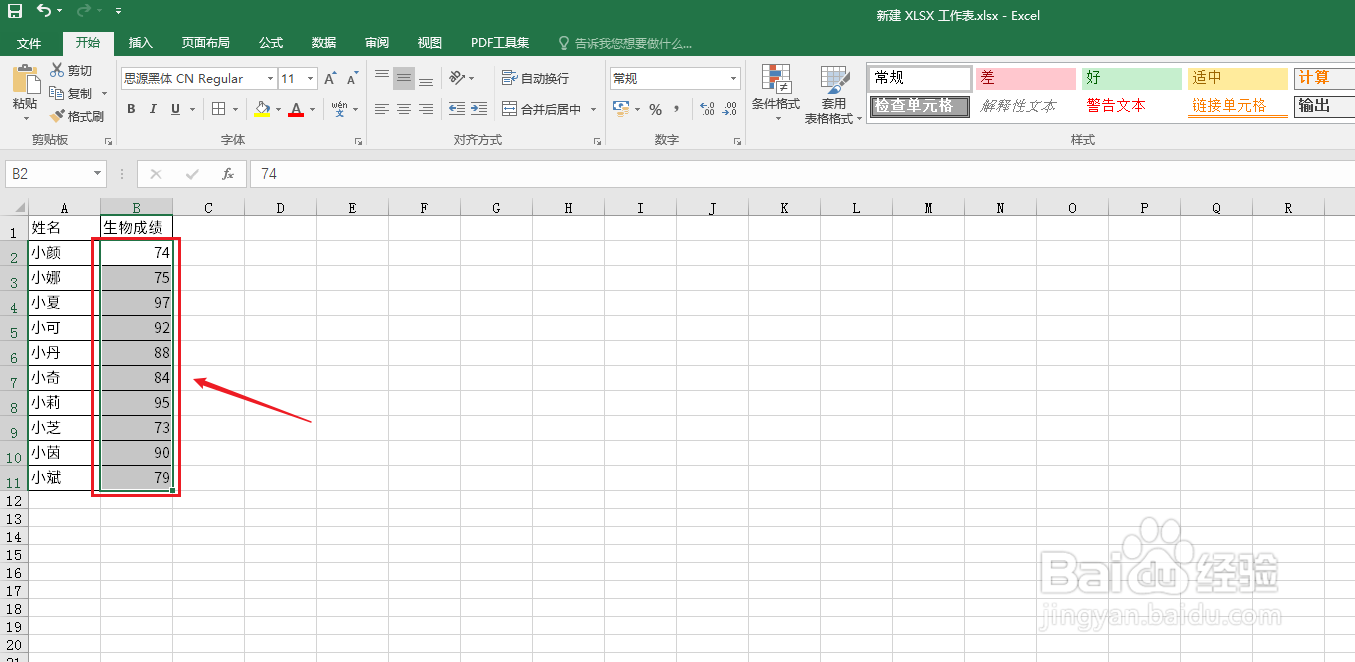Switch to the 数据 tab
Image resolution: width=1355 pixels, height=662 pixels.
coord(324,43)
